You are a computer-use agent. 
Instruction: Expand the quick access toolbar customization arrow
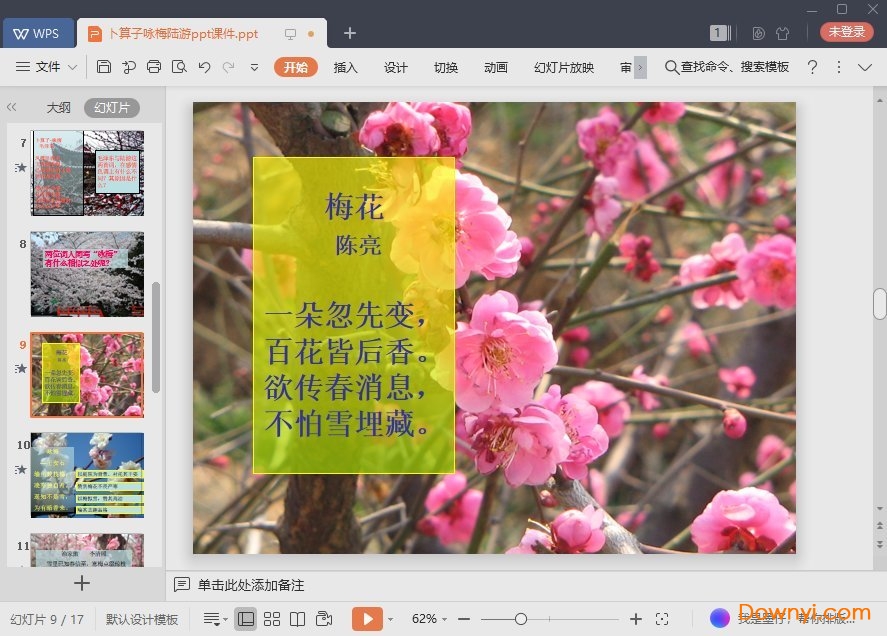pyautogui.click(x=254, y=67)
